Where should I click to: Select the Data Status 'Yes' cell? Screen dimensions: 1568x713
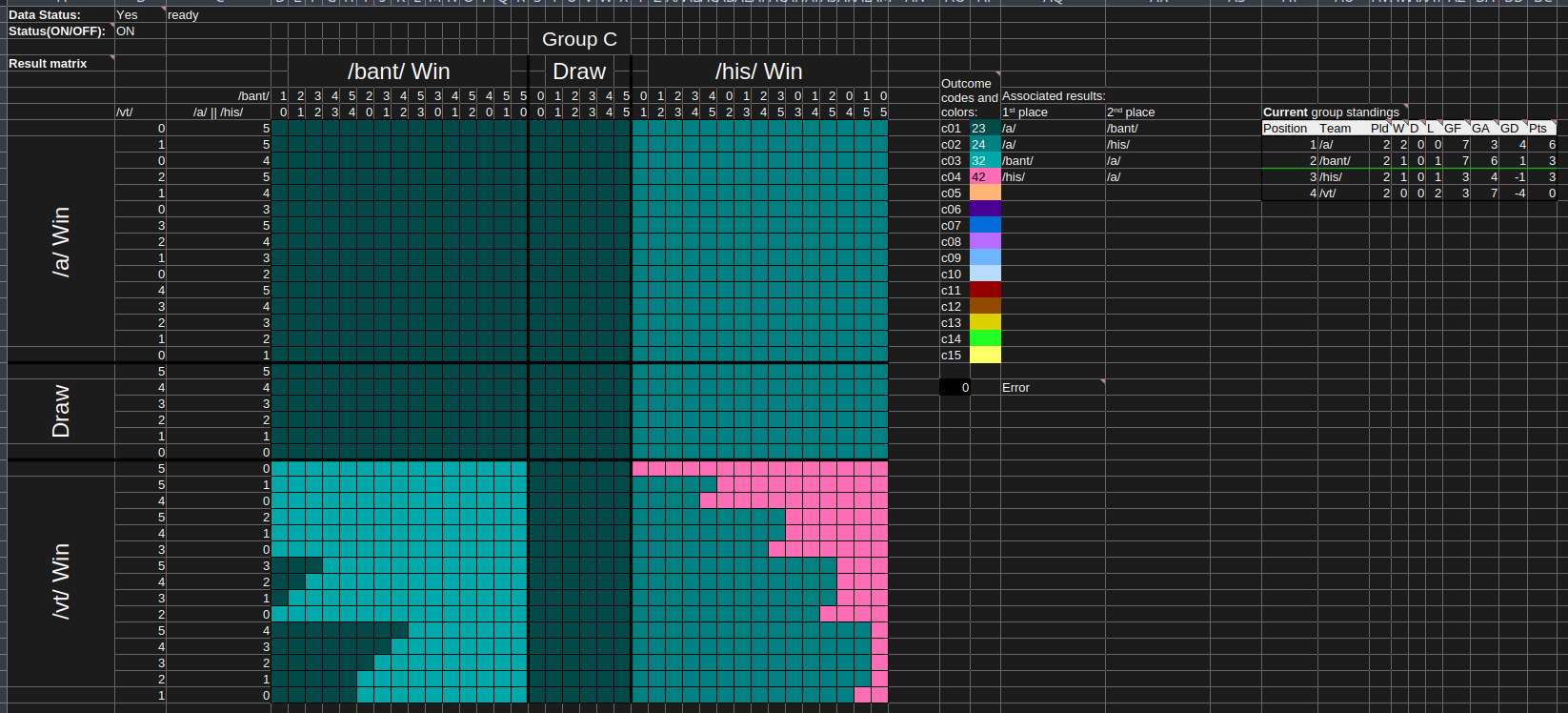[x=140, y=15]
